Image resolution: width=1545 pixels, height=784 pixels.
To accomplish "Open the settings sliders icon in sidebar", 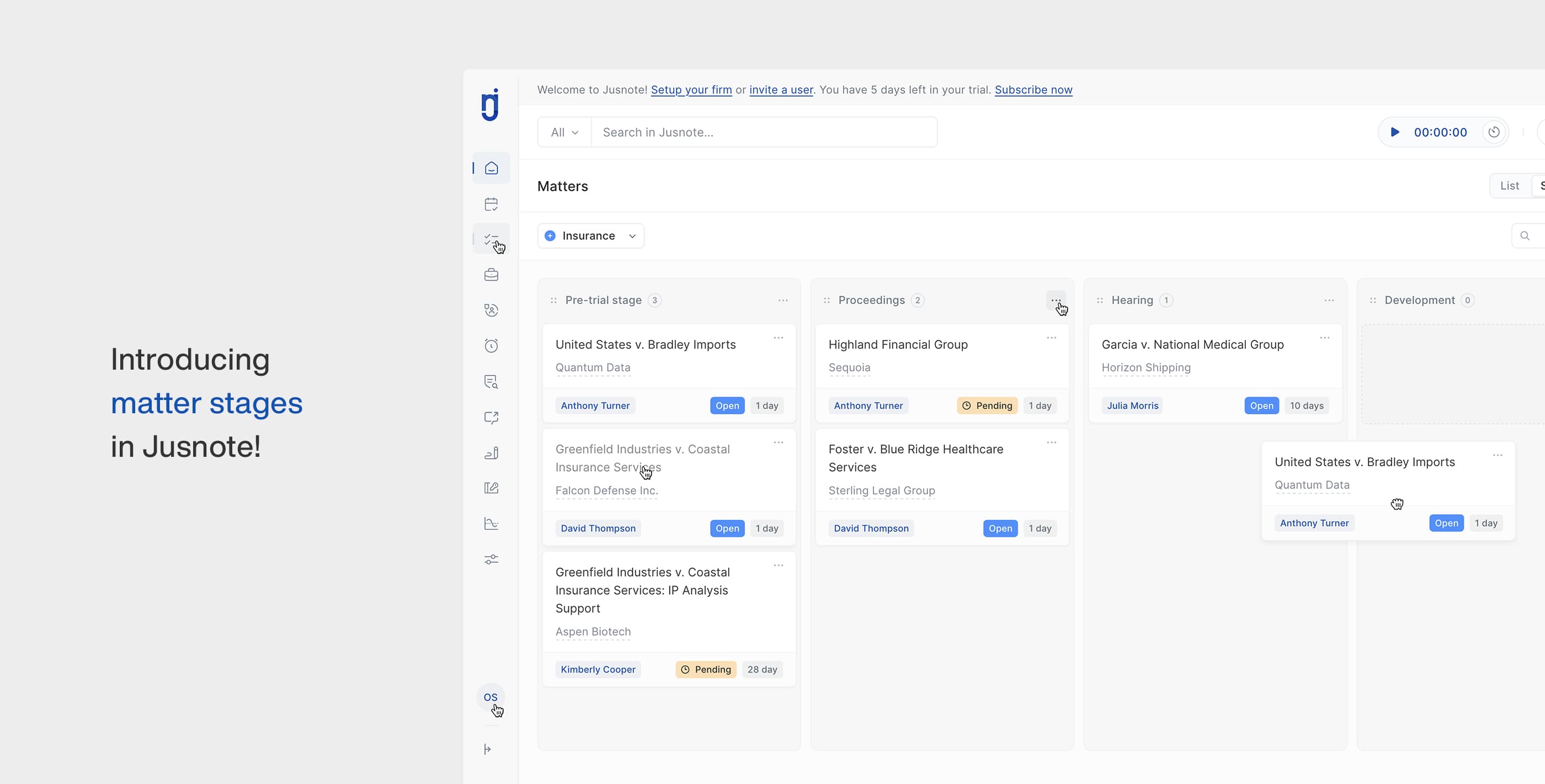I will [x=491, y=559].
